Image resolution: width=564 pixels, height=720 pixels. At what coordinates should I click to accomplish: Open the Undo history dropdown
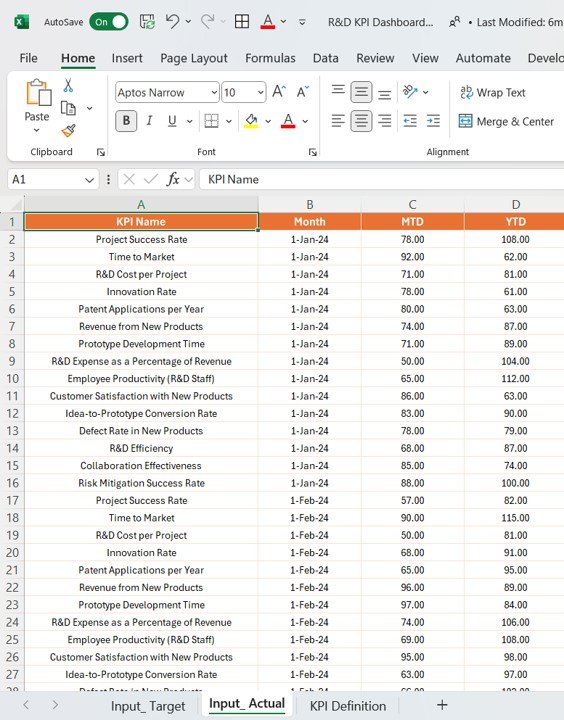188,22
